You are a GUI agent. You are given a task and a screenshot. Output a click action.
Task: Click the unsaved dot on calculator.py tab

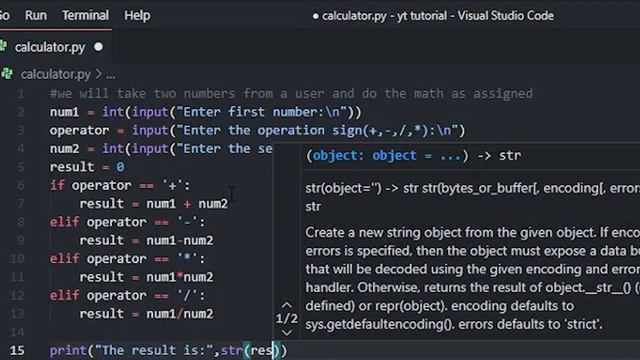click(98, 47)
